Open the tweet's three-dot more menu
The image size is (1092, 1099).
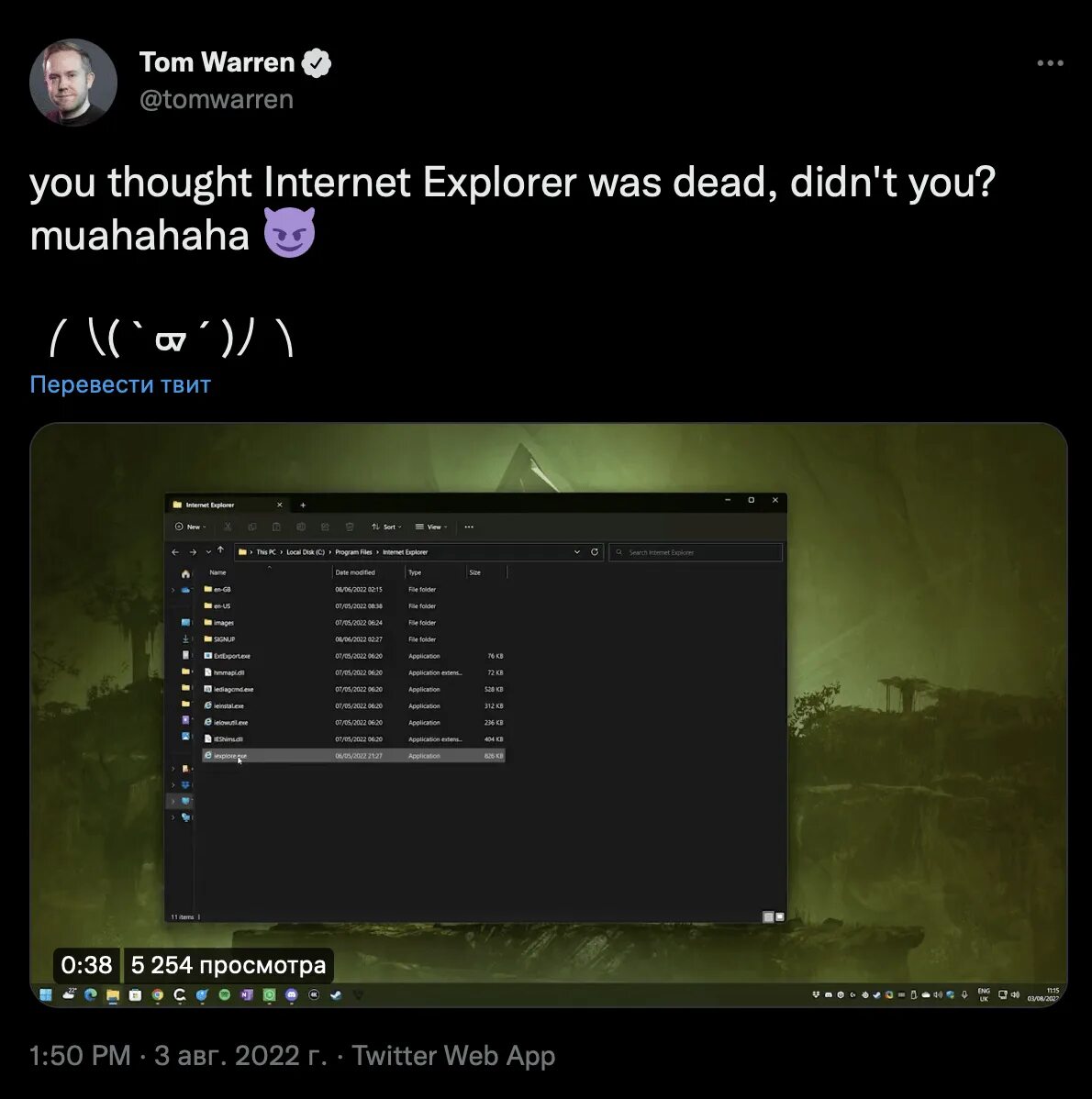point(1050,63)
